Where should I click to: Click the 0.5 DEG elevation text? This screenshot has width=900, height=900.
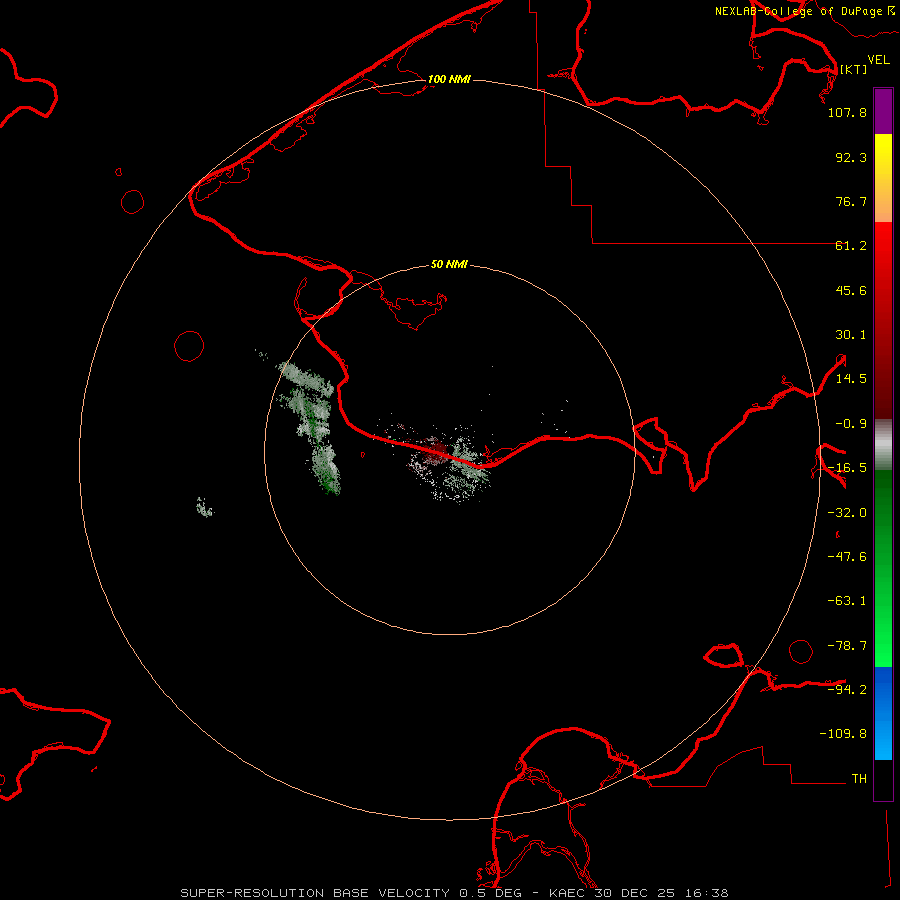tap(490, 893)
